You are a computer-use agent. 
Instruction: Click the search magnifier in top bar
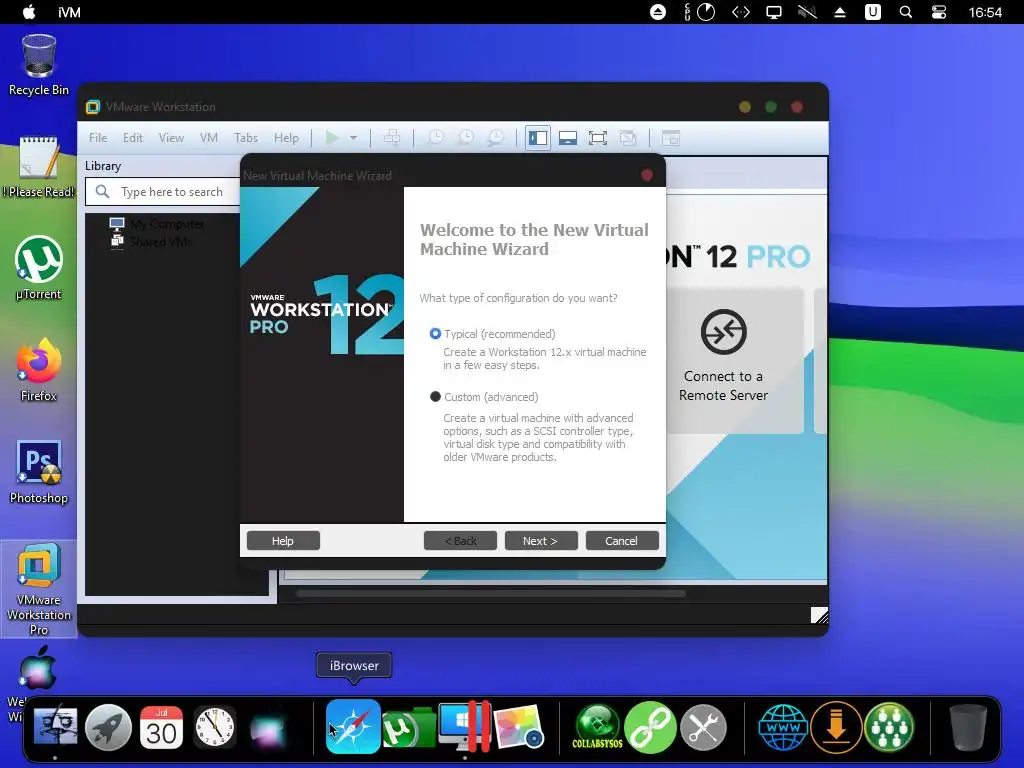pyautogui.click(x=906, y=12)
